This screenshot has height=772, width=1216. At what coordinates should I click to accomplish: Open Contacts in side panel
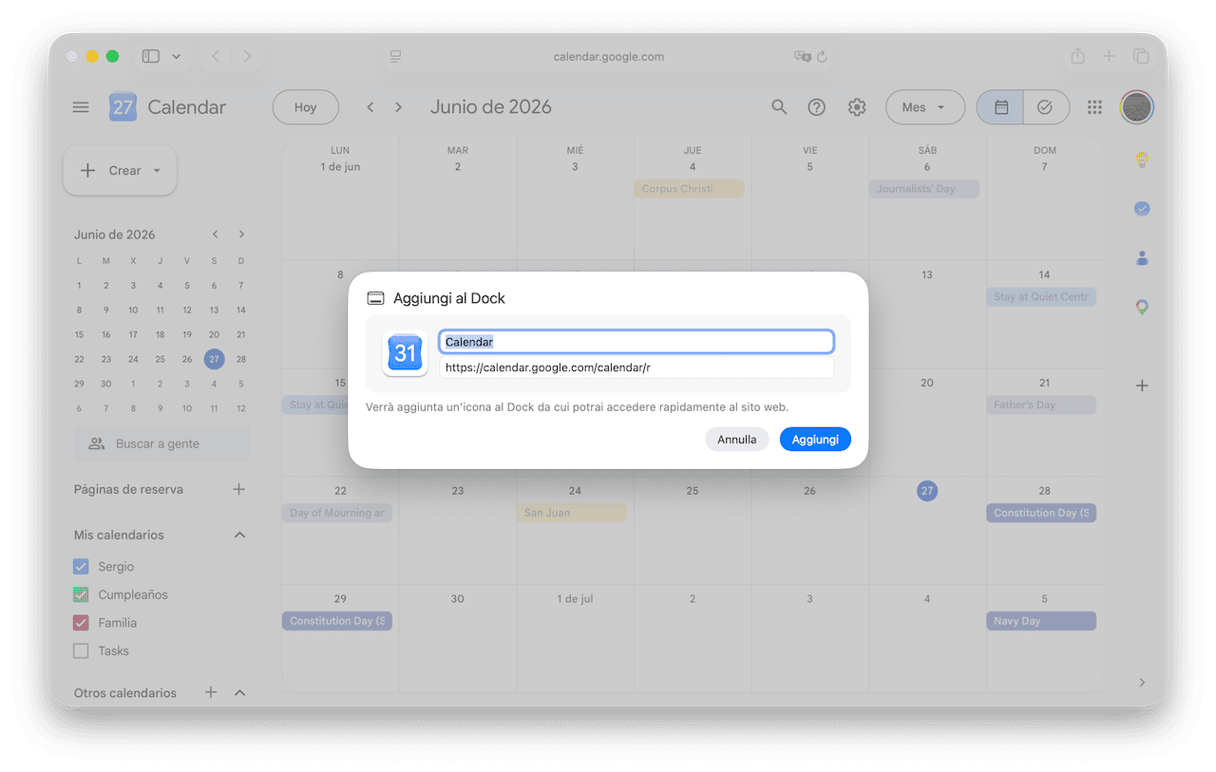coord(1142,258)
